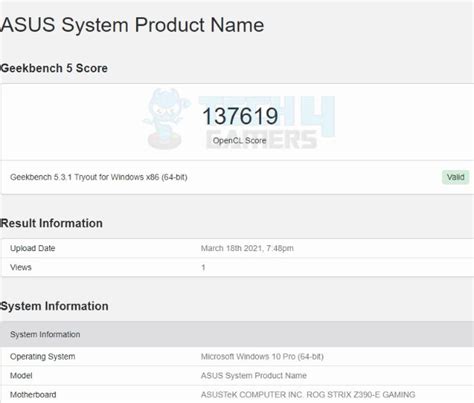This screenshot has height=403, width=474.
Task: Click the gray System Information table header
Action: tap(237, 334)
